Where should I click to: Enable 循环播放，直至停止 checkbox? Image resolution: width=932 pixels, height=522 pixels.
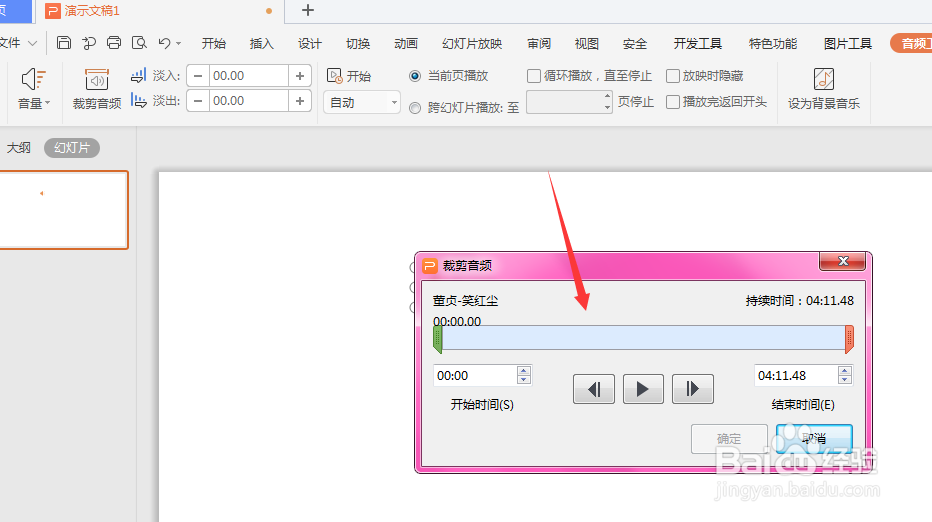click(x=534, y=76)
